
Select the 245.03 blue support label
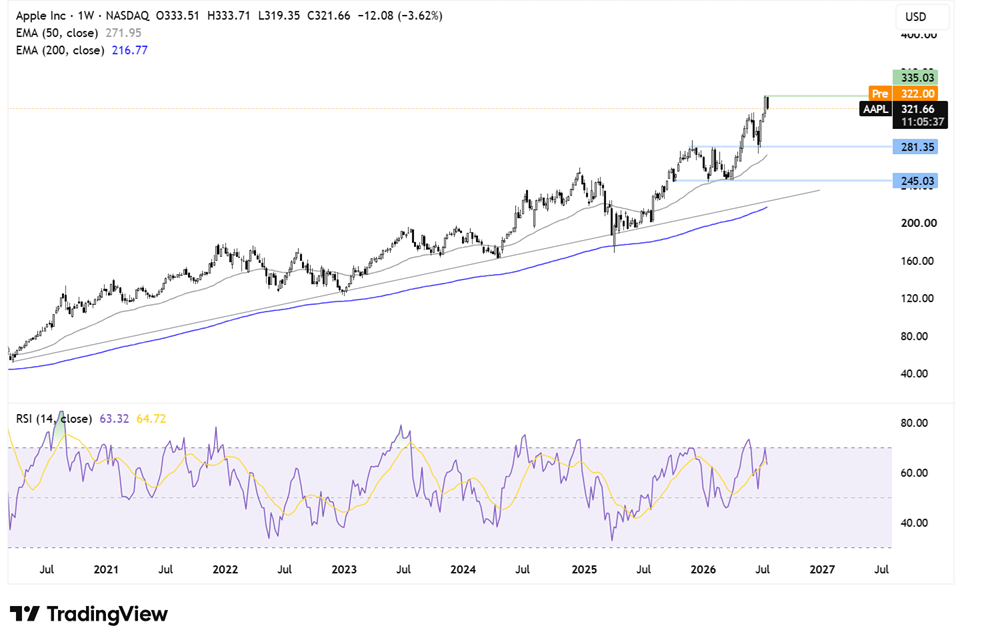(915, 181)
